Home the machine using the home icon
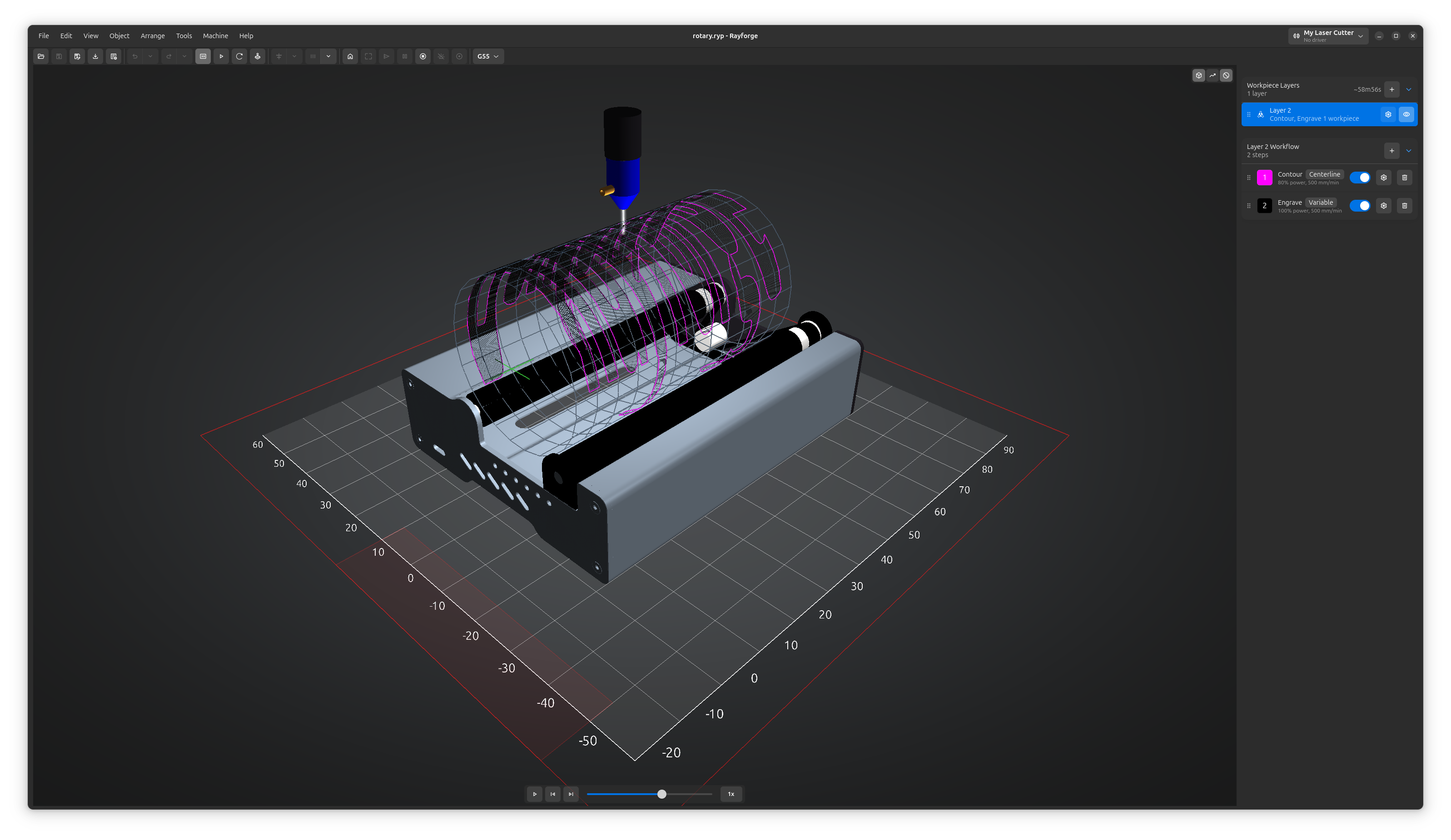This screenshot has width=1451, height=840. click(350, 56)
